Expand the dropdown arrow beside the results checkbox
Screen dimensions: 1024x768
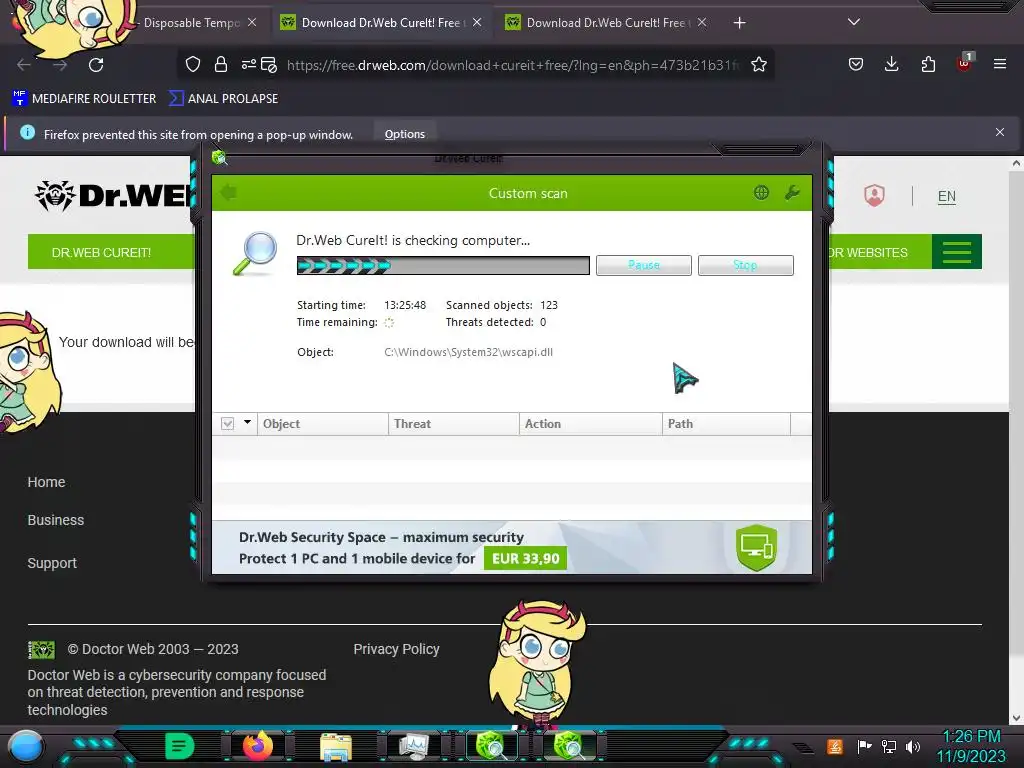pyautogui.click(x=248, y=423)
